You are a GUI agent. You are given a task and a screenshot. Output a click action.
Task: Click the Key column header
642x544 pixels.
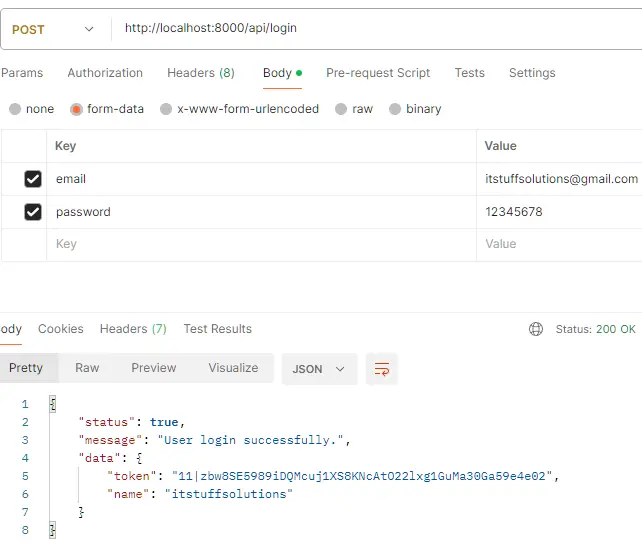pos(66,146)
